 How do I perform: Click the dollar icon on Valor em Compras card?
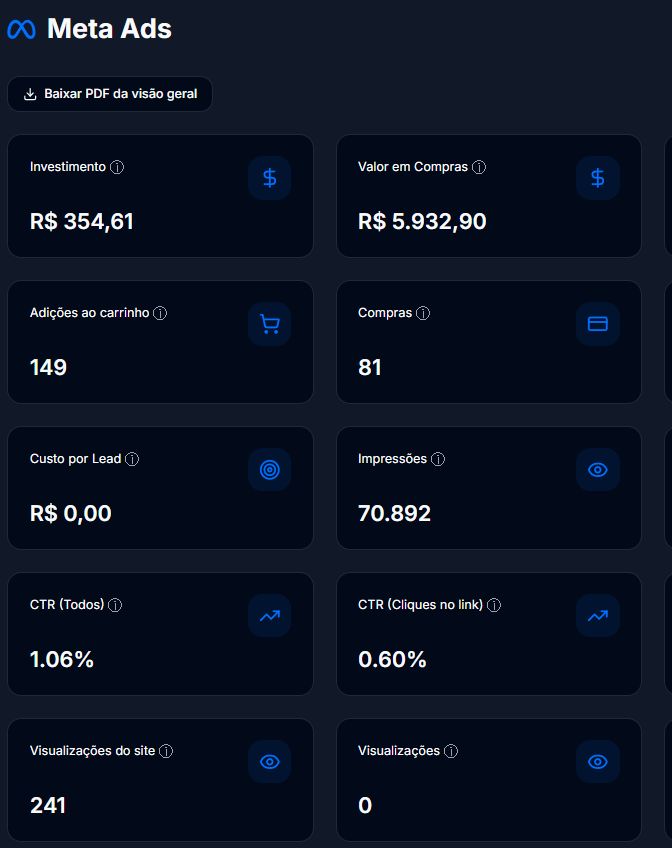pyautogui.click(x=597, y=178)
